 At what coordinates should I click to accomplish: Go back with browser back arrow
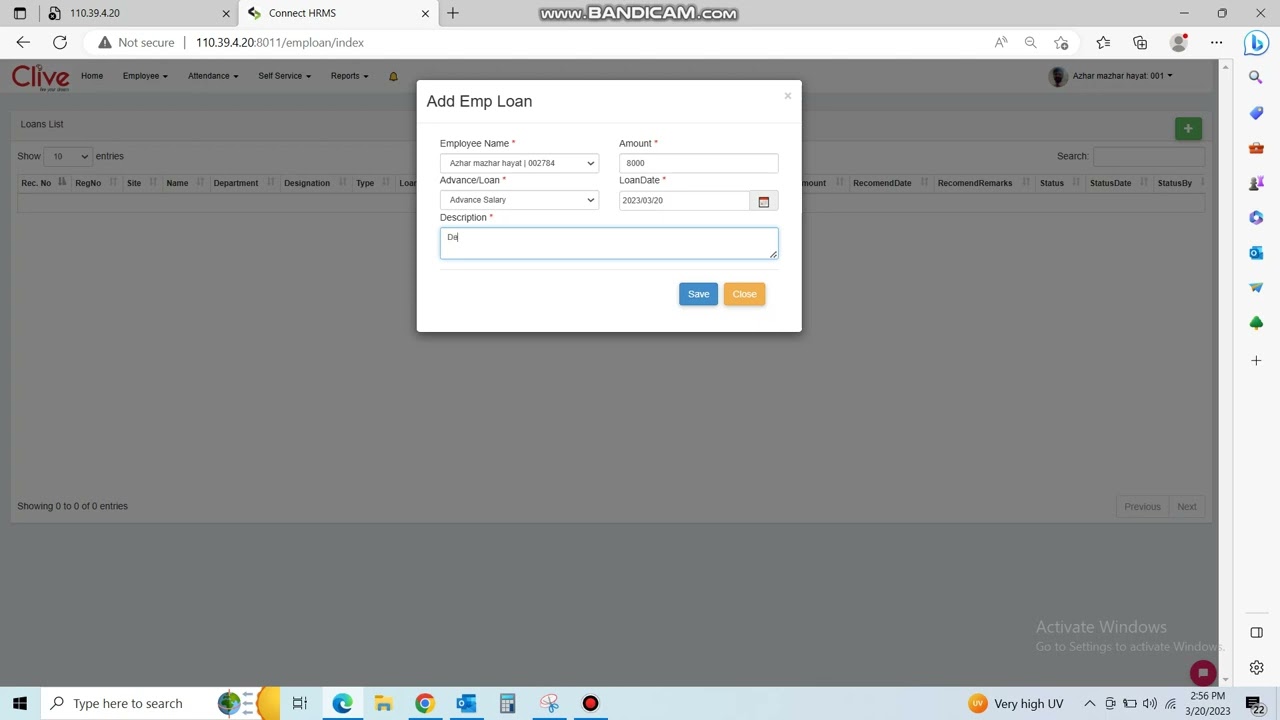[23, 42]
